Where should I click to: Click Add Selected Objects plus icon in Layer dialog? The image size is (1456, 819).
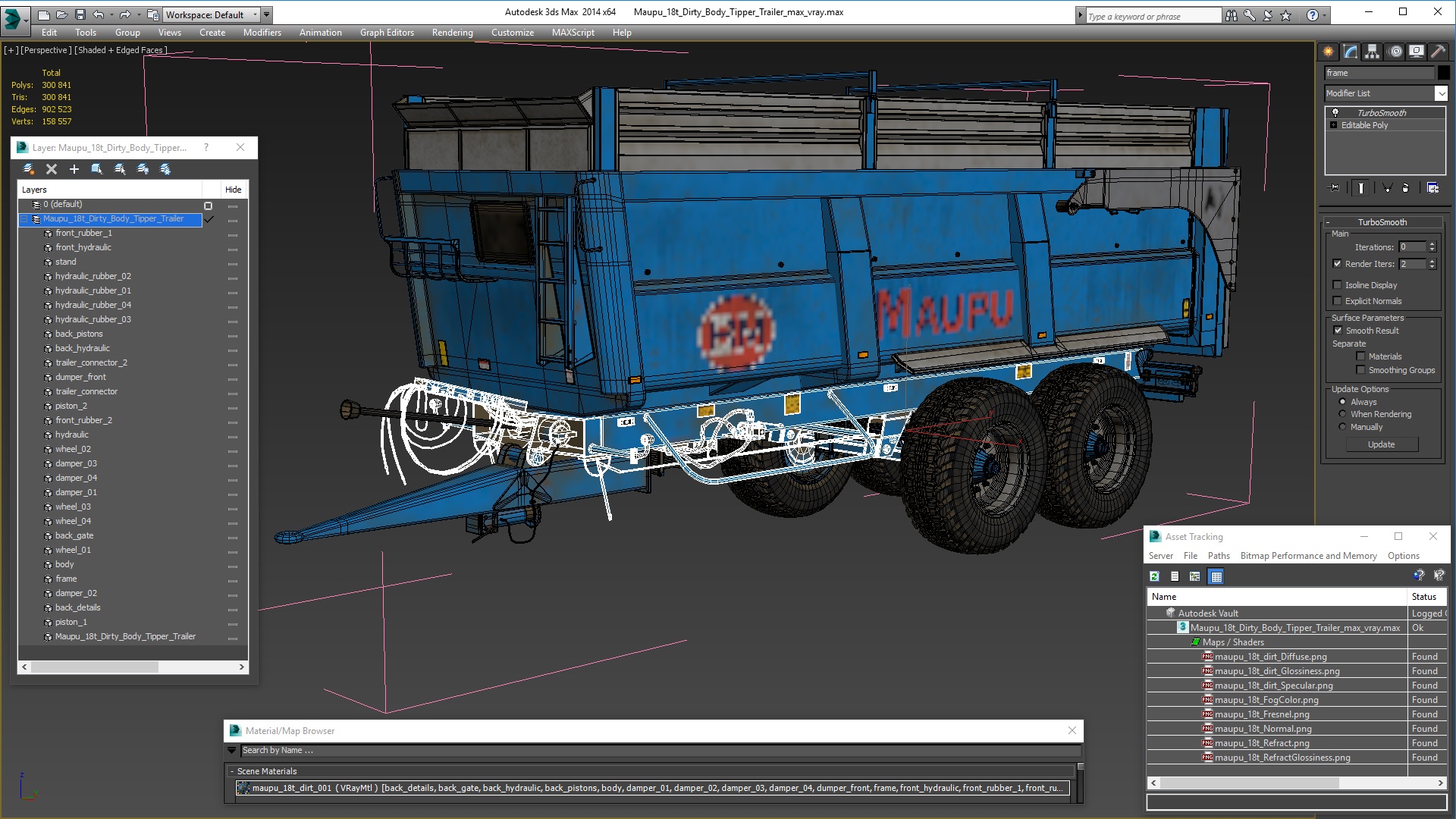pyautogui.click(x=74, y=169)
